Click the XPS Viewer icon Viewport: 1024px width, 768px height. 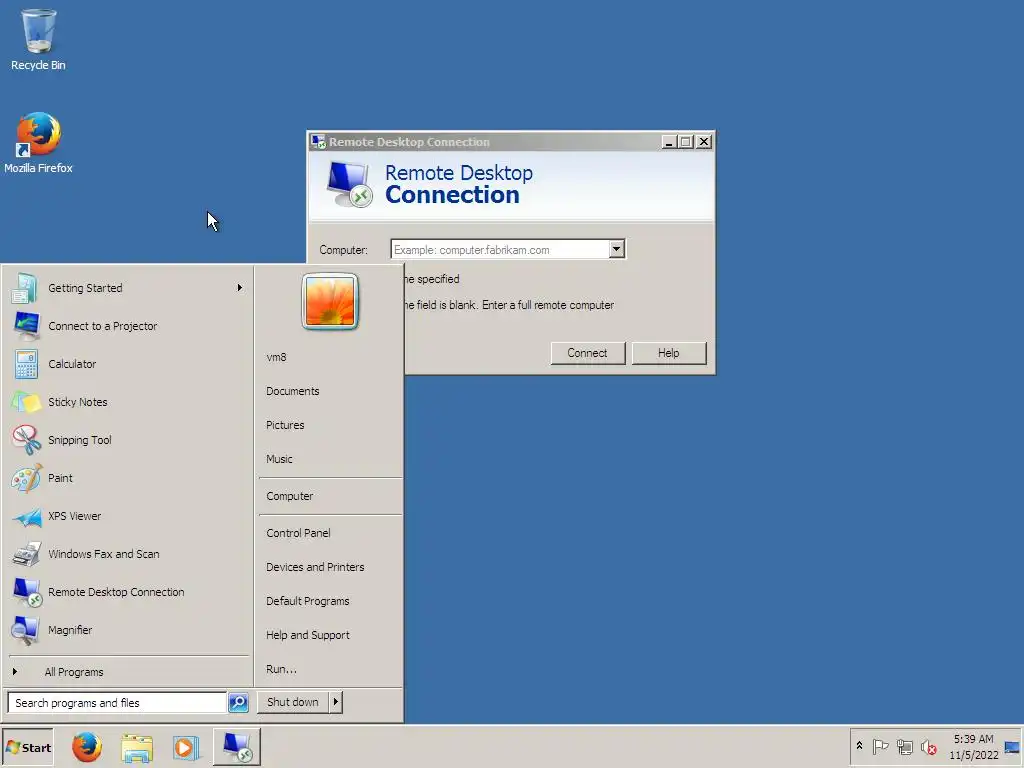tap(27, 517)
